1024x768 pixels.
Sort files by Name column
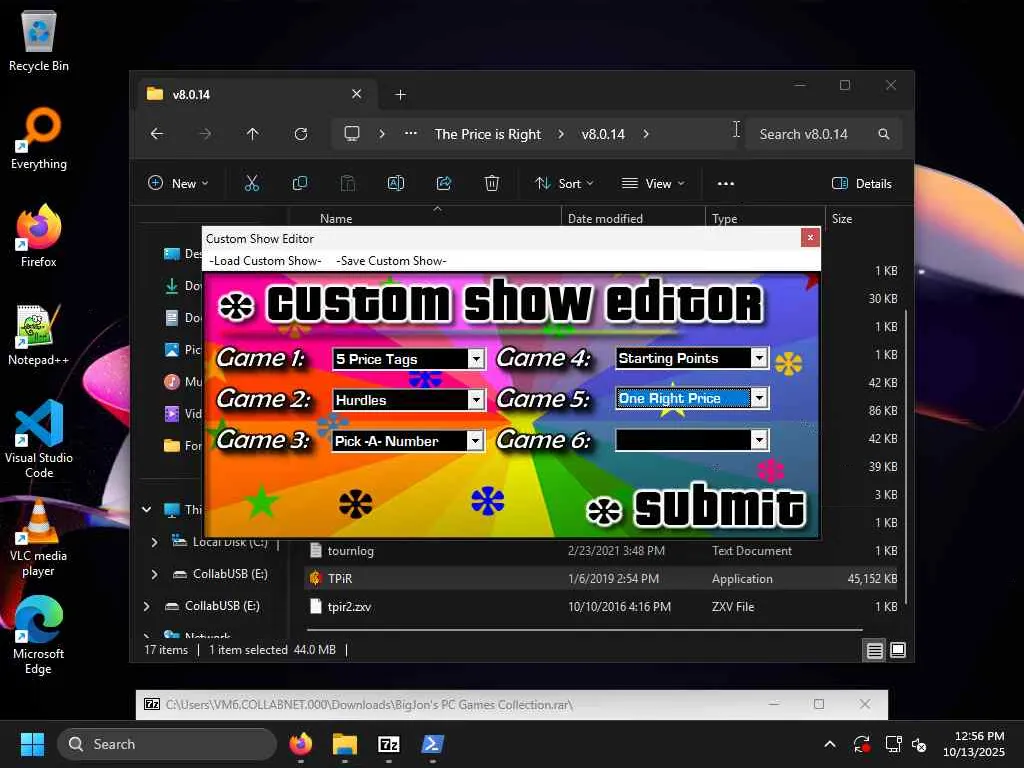coord(336,219)
